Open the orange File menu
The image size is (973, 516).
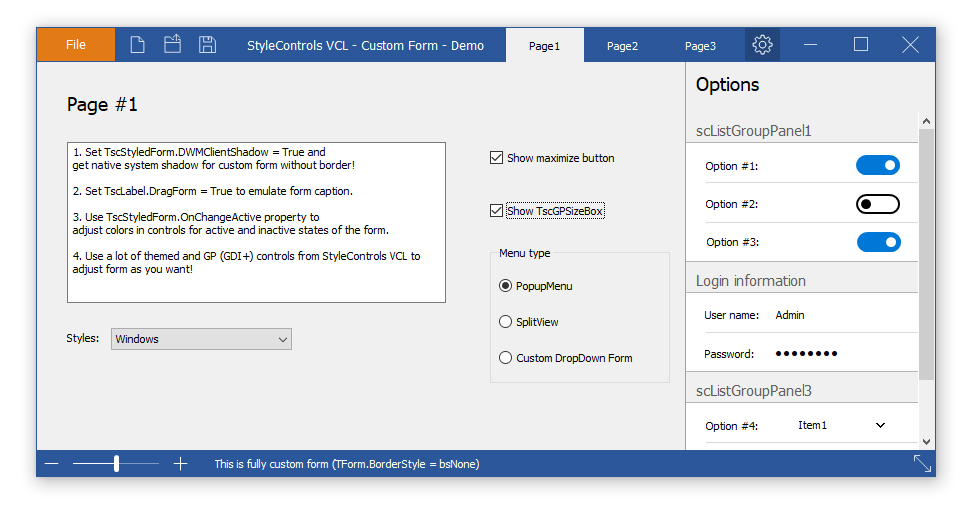76,45
